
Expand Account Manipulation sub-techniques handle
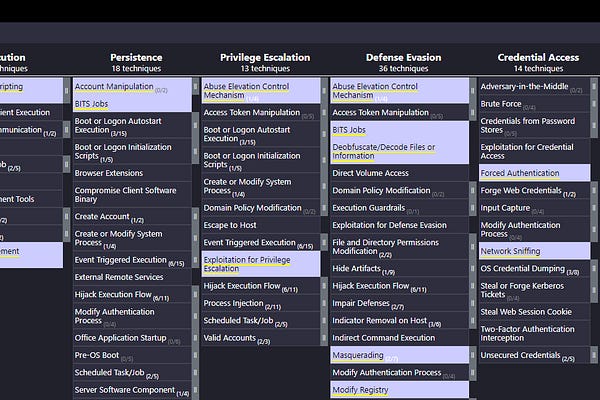click(x=196, y=87)
